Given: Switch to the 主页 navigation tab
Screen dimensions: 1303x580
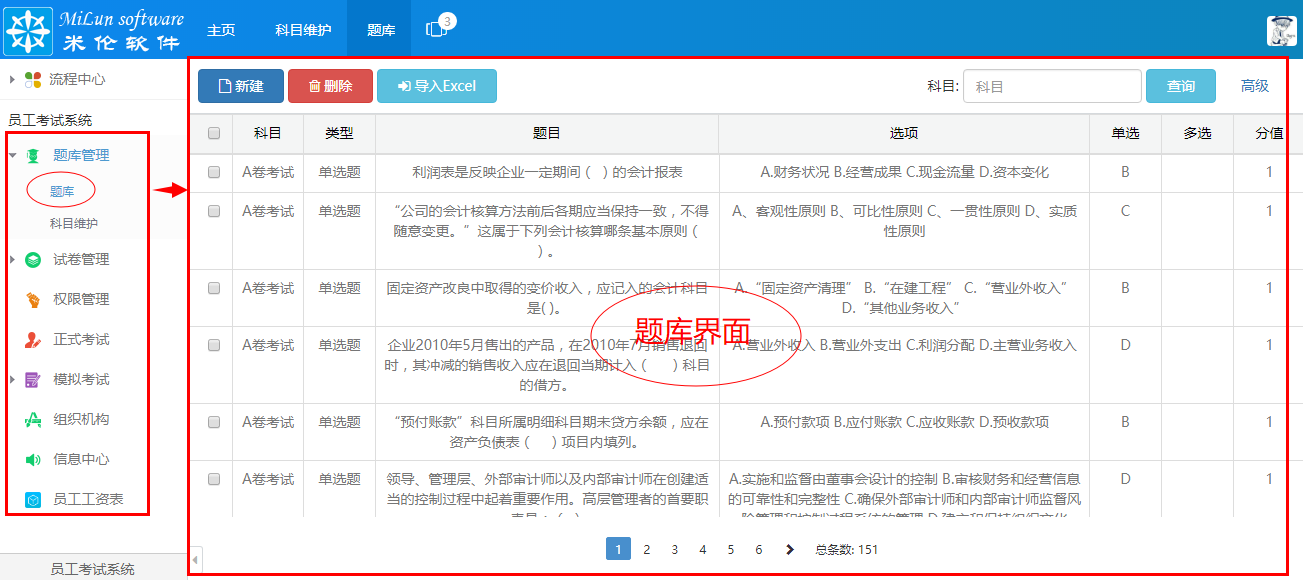Looking at the screenshot, I should (220, 29).
